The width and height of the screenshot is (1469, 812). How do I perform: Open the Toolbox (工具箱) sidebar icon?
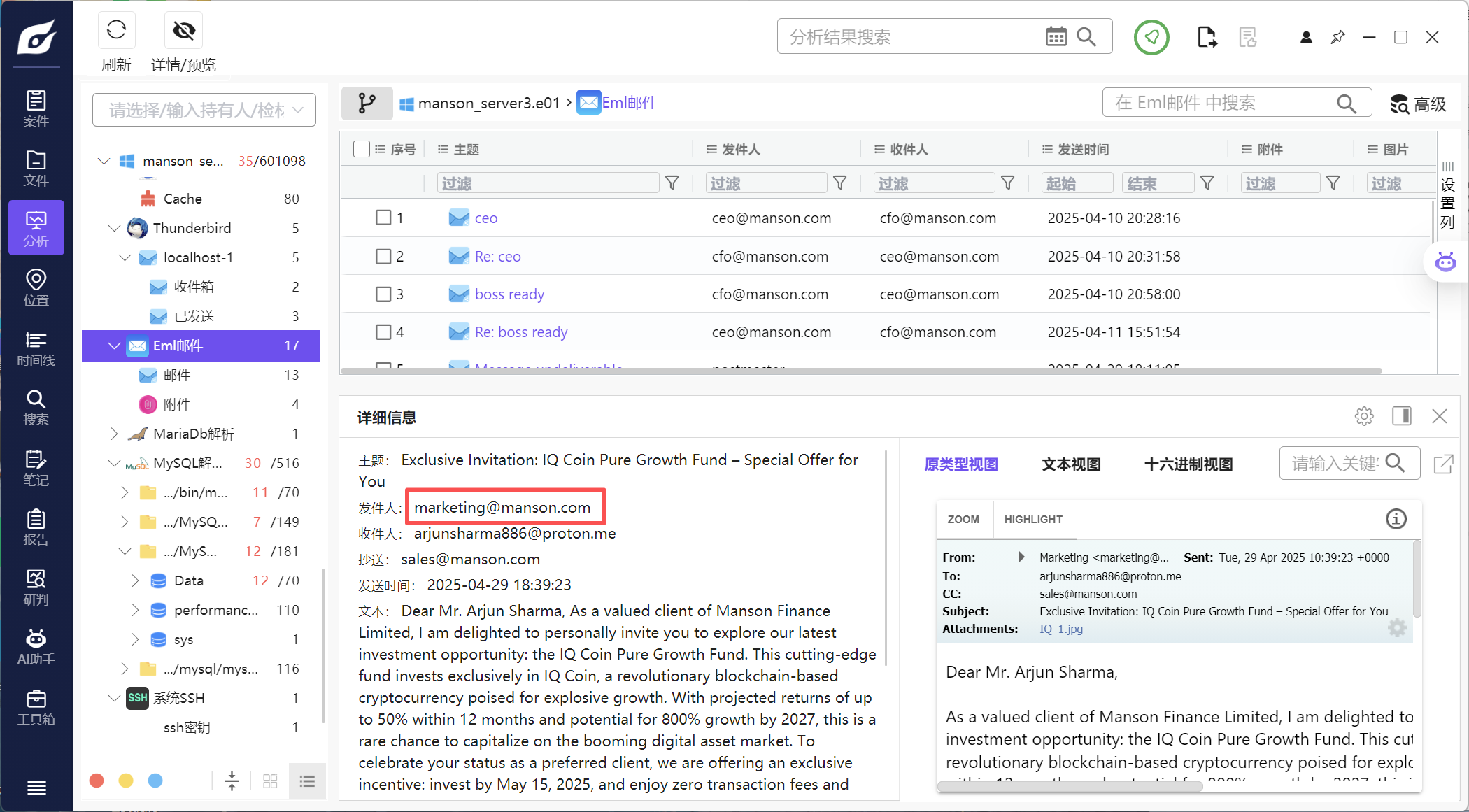tap(36, 707)
